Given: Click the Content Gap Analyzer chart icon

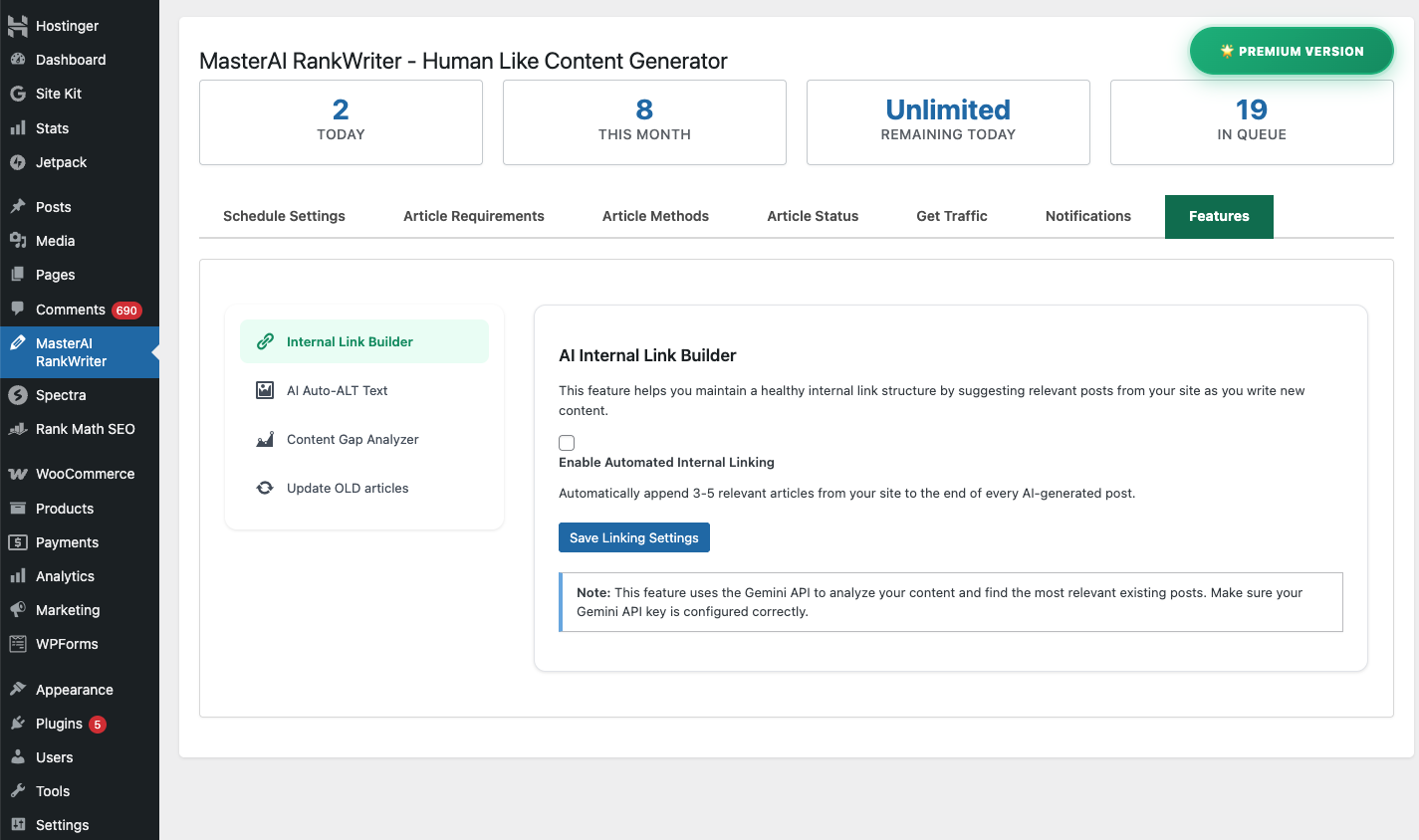Looking at the screenshot, I should coord(265,439).
